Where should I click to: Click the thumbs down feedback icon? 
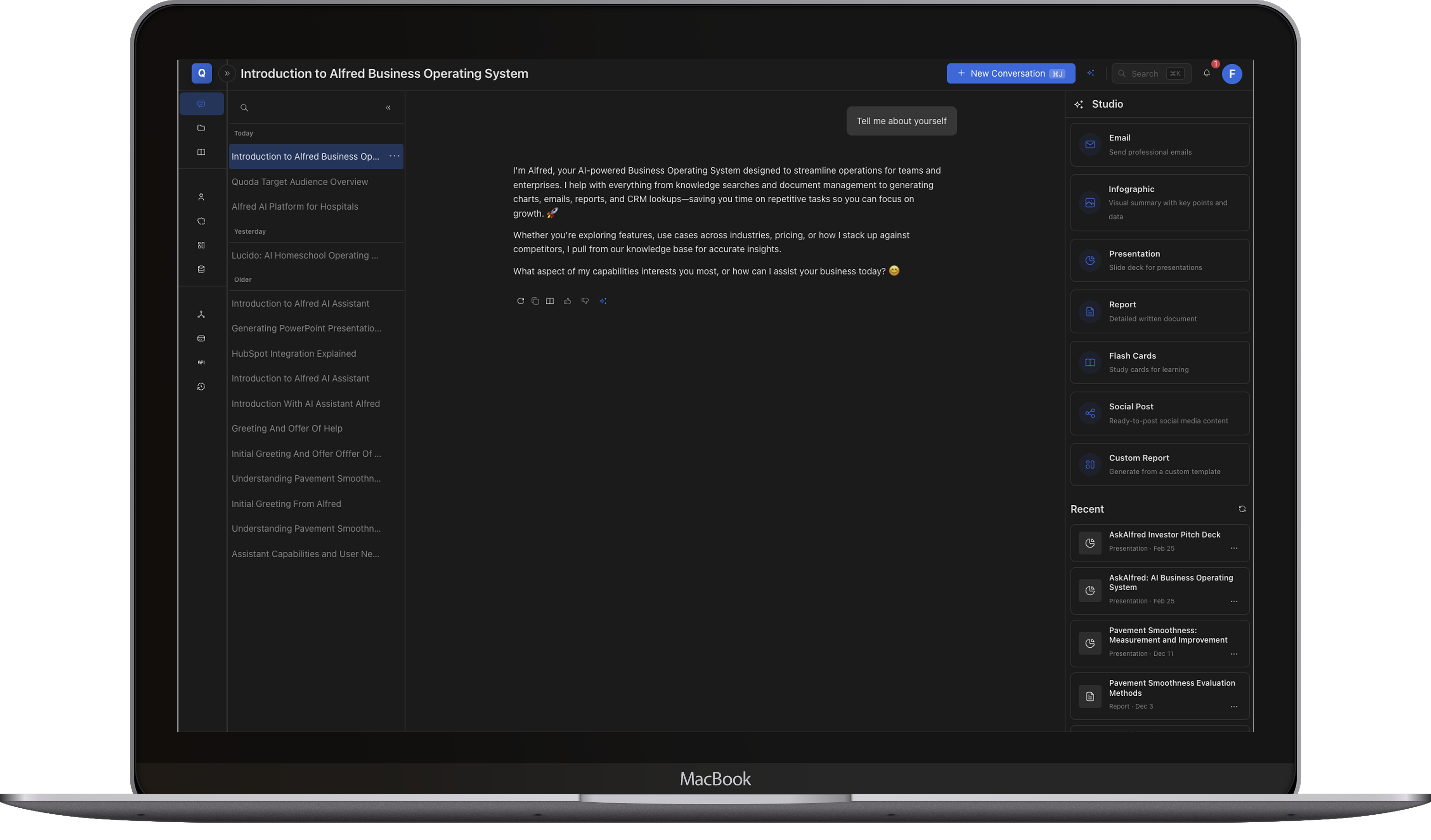pyautogui.click(x=585, y=301)
